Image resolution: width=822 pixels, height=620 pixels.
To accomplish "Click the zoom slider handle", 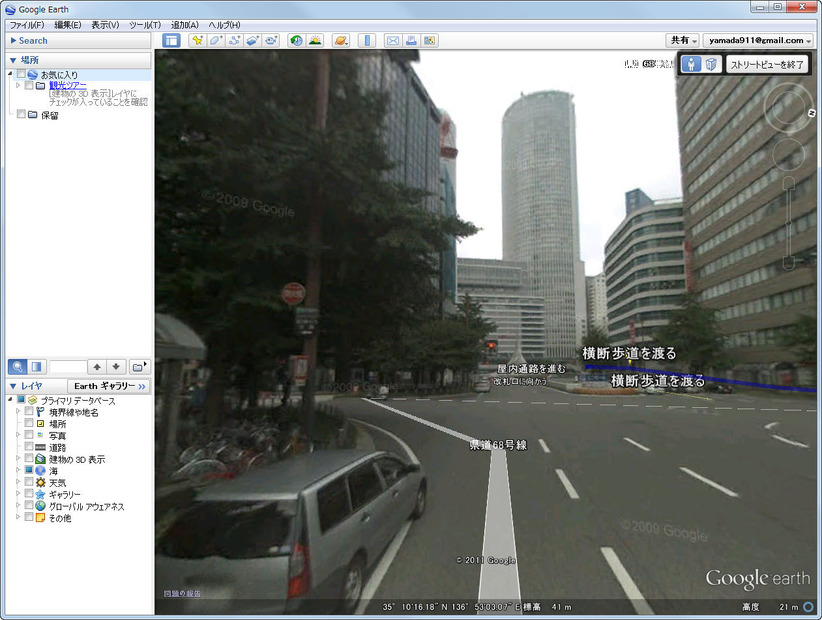I will tap(789, 224).
